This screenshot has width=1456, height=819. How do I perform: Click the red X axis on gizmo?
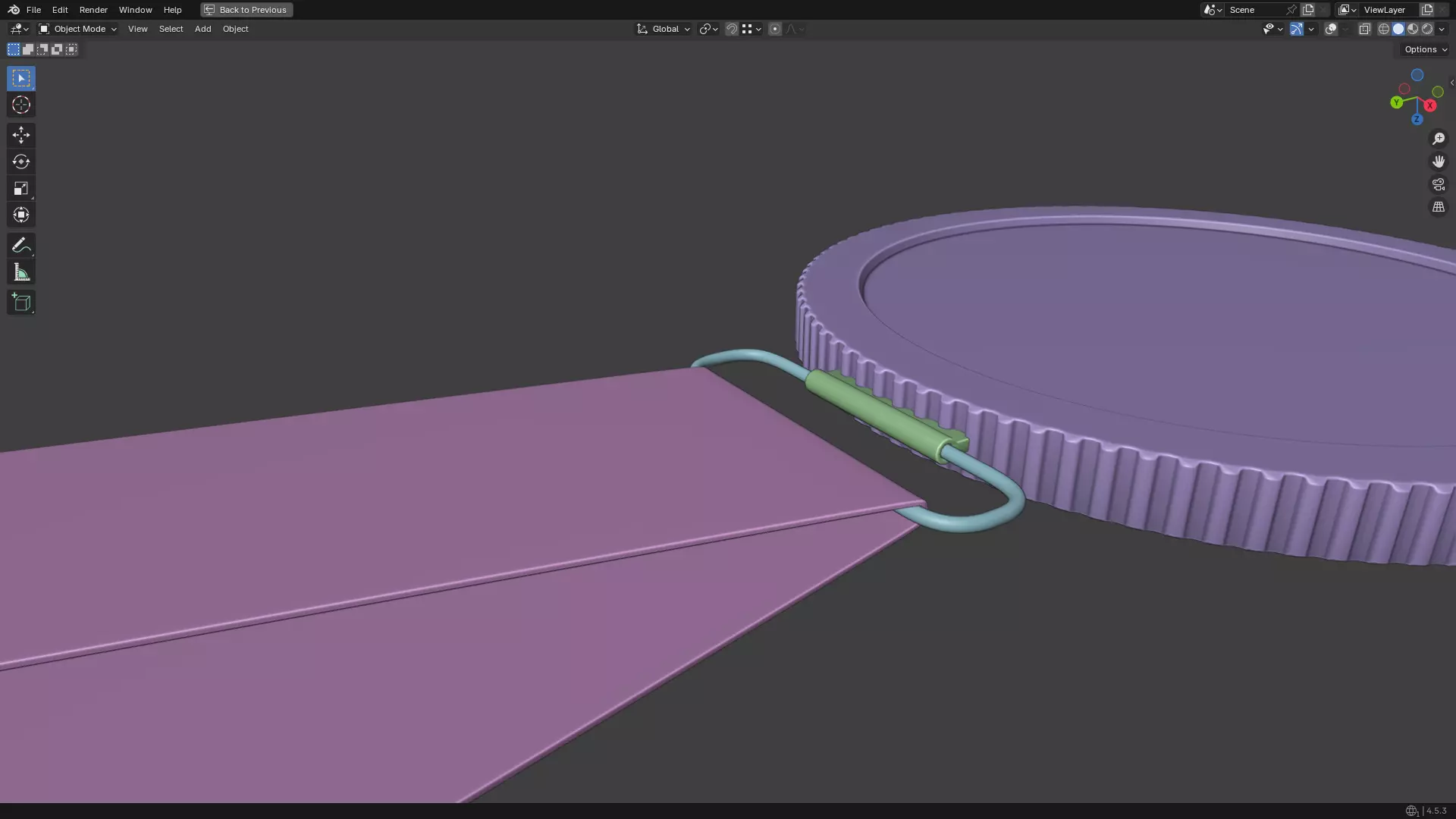[1429, 105]
